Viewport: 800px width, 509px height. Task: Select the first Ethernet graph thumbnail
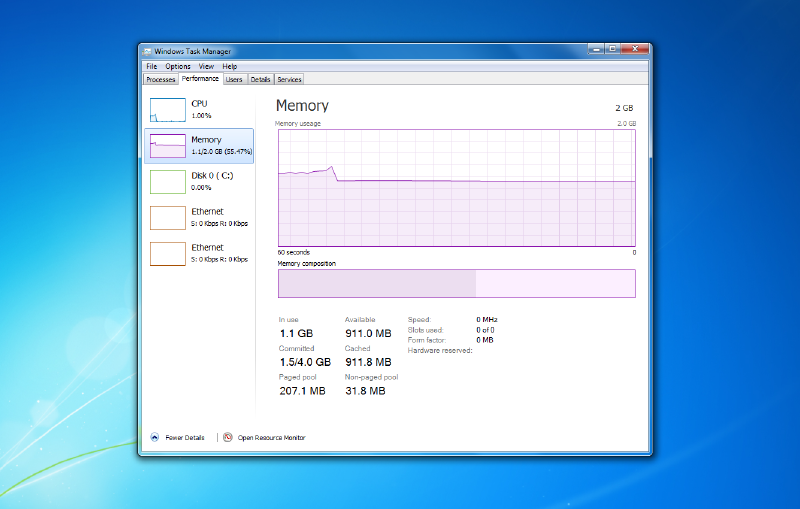coord(168,218)
